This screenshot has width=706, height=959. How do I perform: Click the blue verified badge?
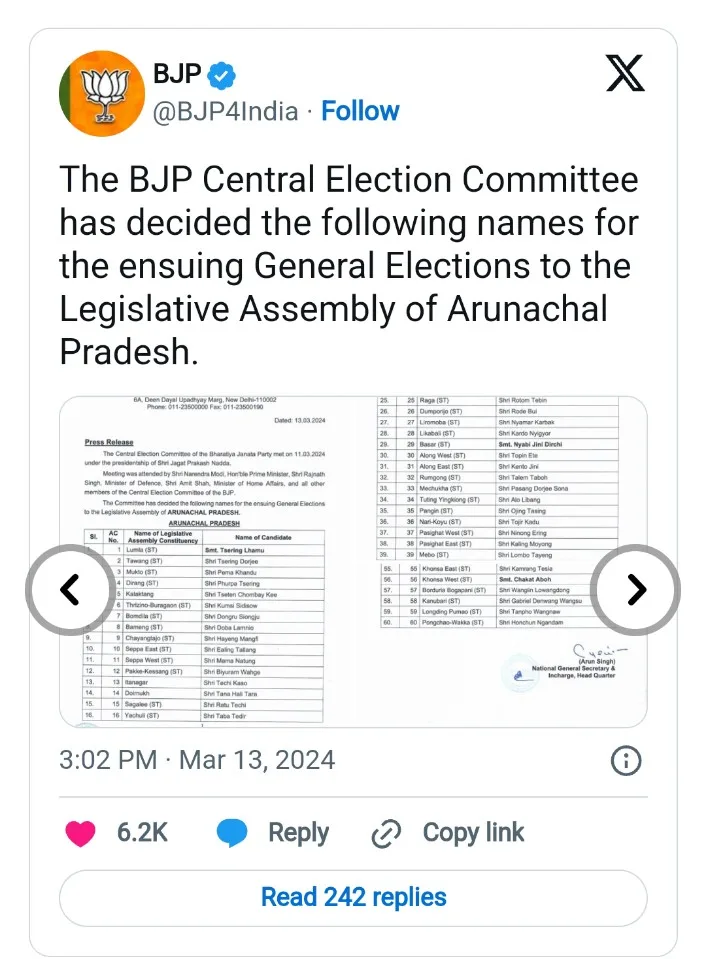(x=224, y=75)
